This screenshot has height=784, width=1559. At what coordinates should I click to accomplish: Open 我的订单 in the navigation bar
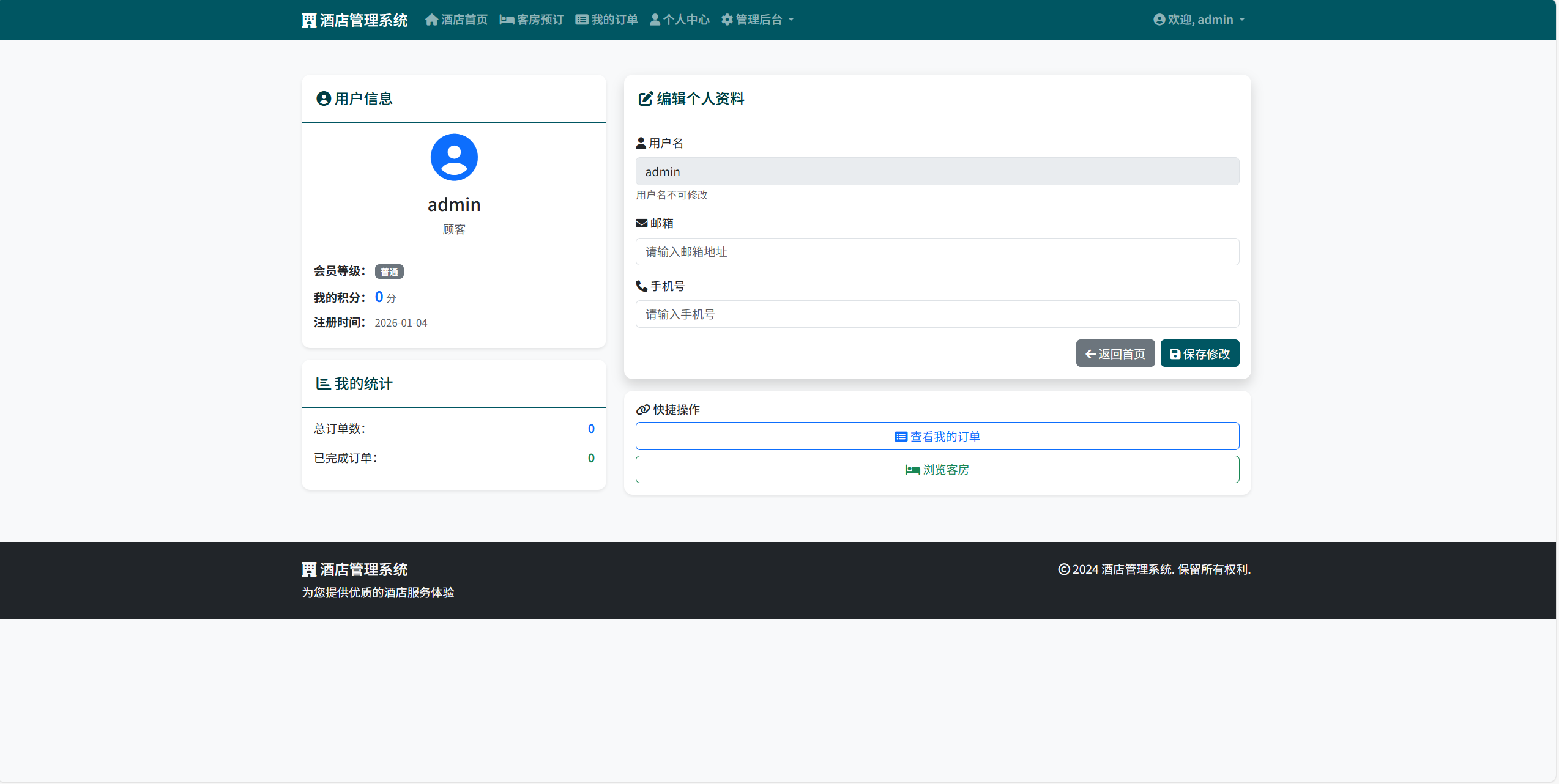606,20
